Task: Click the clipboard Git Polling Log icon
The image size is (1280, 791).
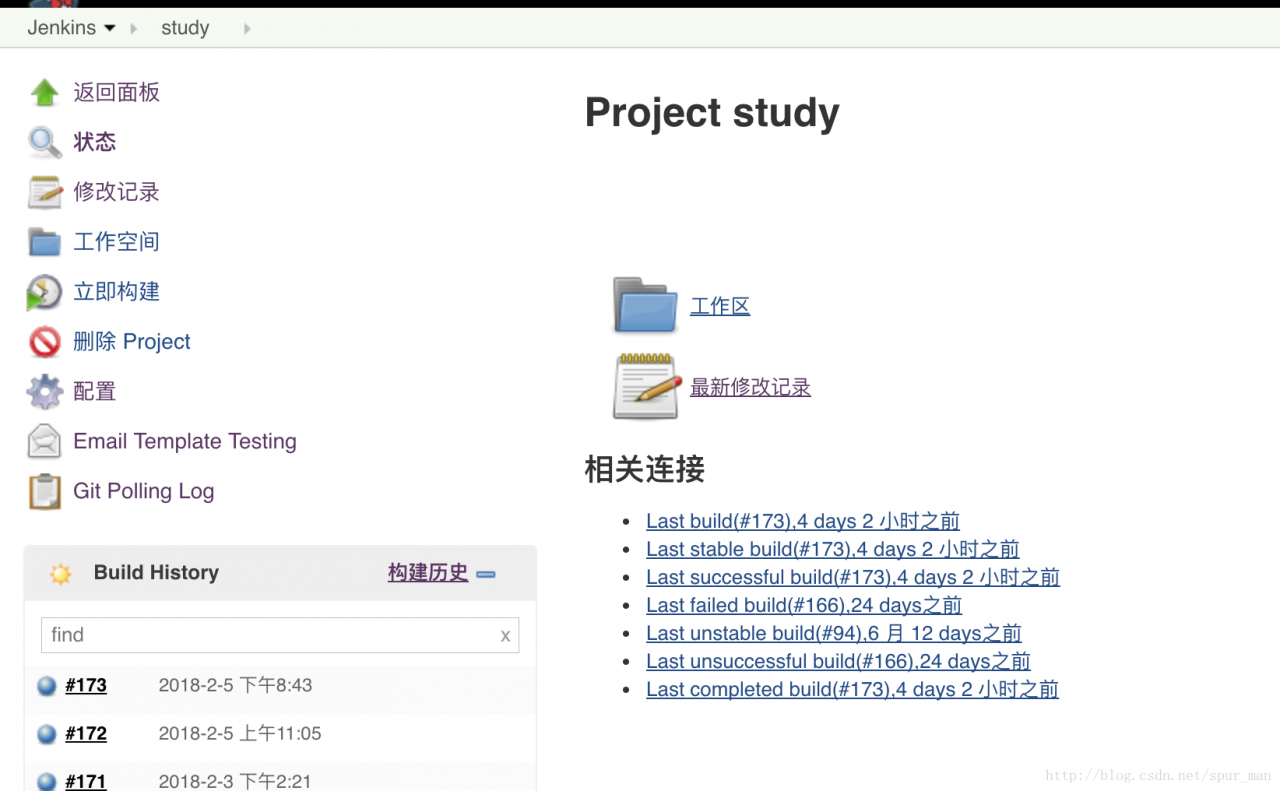Action: click(44, 491)
